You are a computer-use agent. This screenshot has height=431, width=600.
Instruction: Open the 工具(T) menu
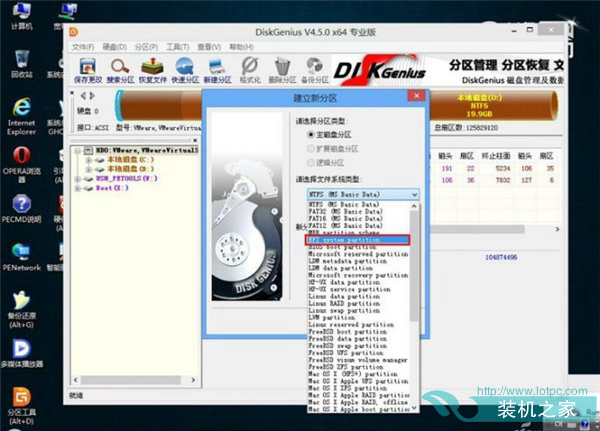(178, 46)
